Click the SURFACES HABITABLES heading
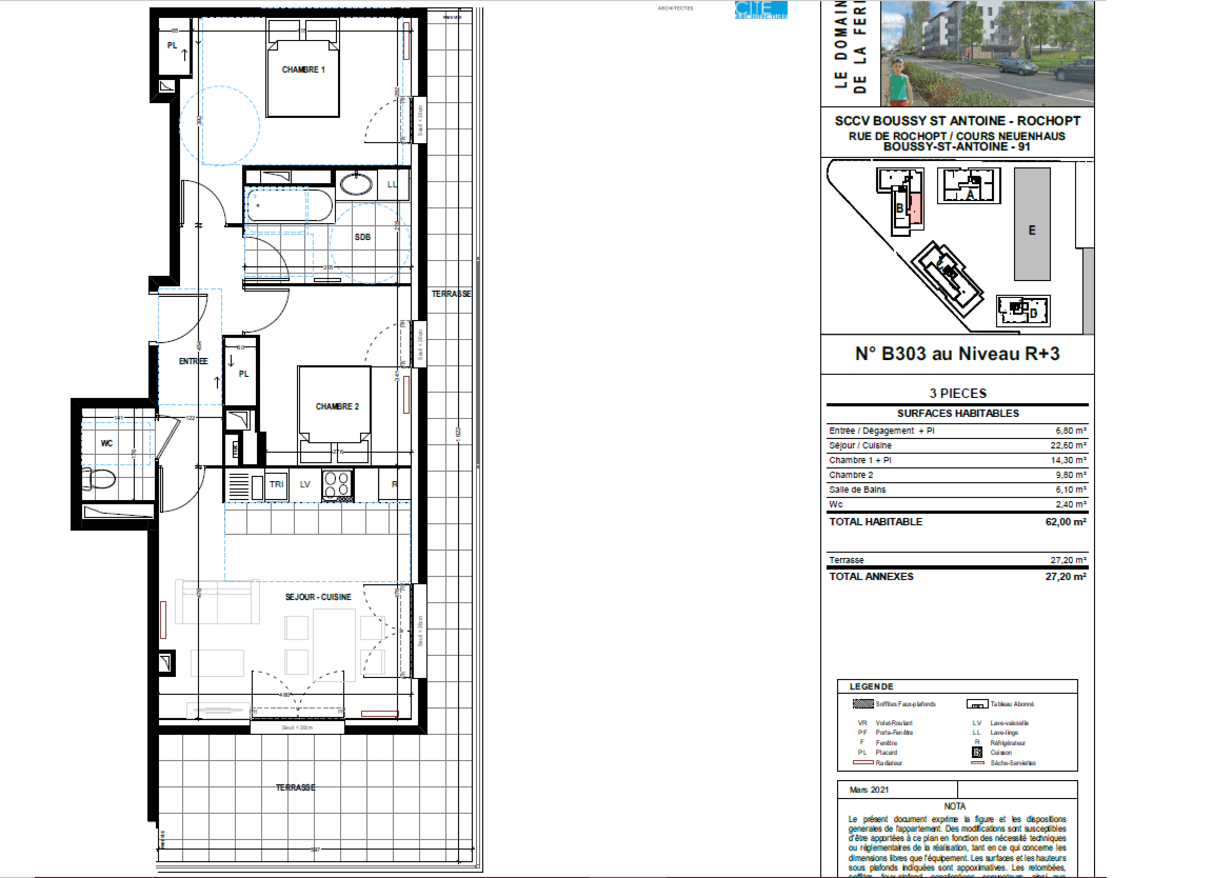Viewport: 1213px width, 878px height. point(958,413)
